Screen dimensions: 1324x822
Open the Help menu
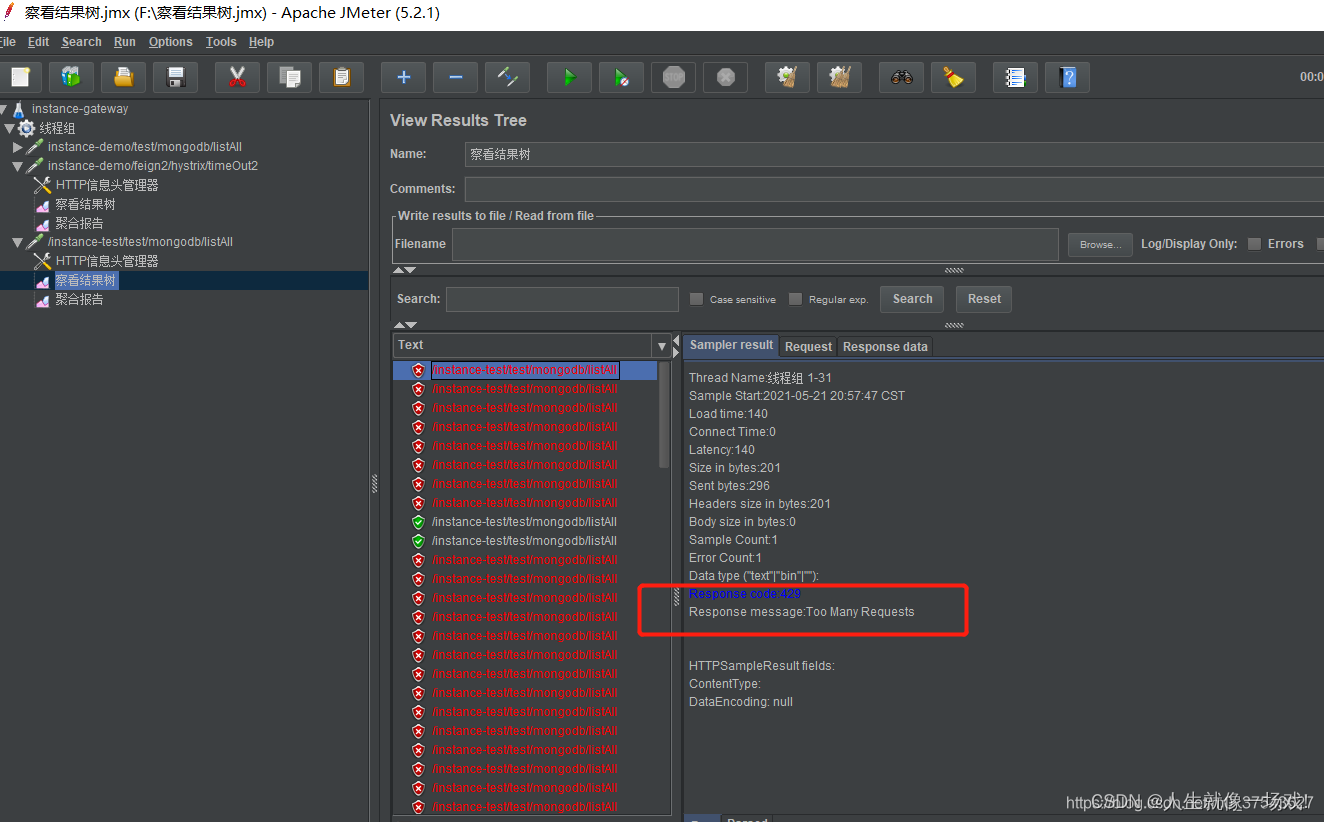(x=261, y=42)
